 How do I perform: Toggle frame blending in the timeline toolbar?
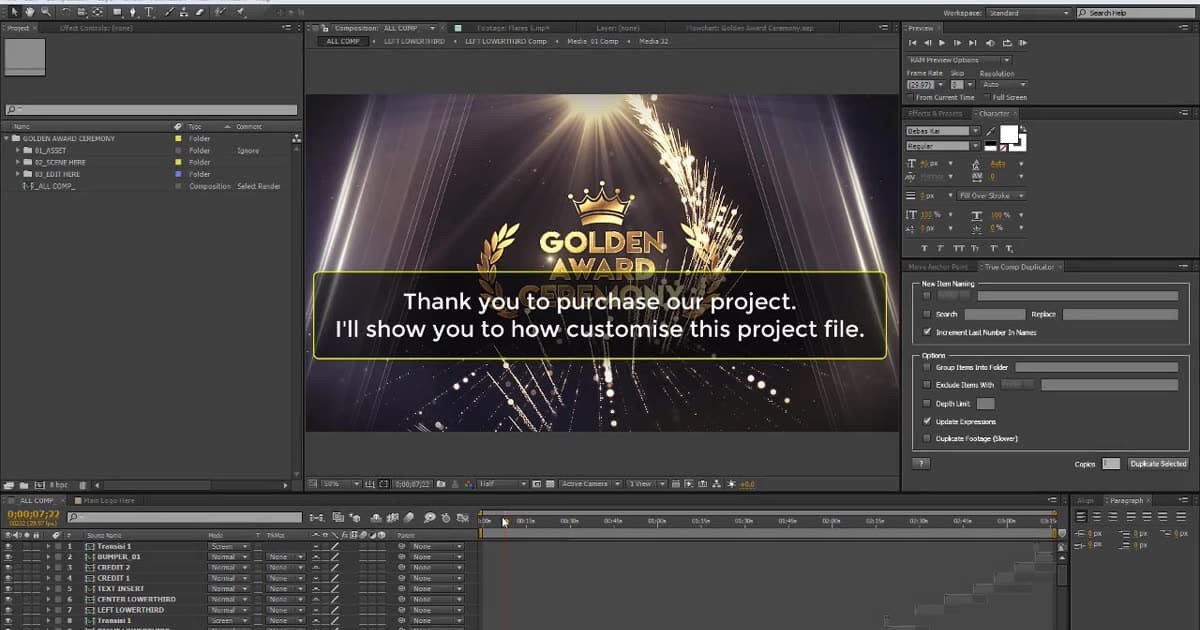[x=392, y=517]
